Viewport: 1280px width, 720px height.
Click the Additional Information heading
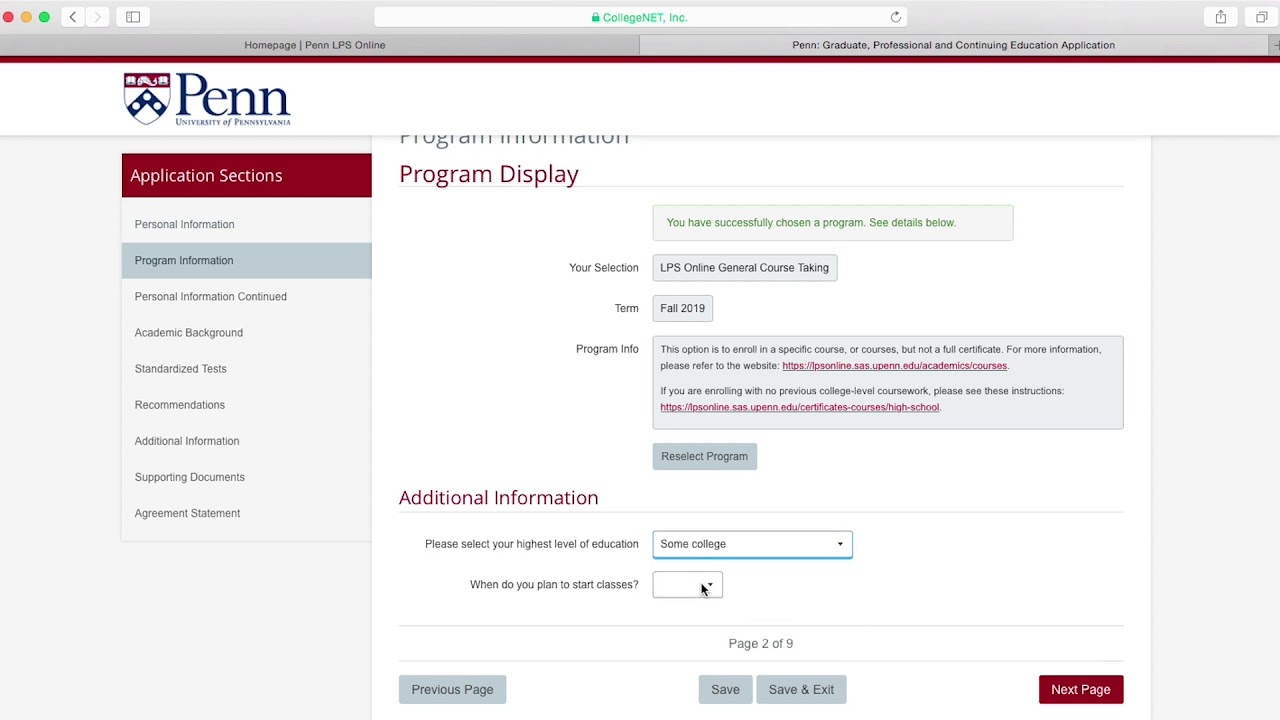coord(498,497)
